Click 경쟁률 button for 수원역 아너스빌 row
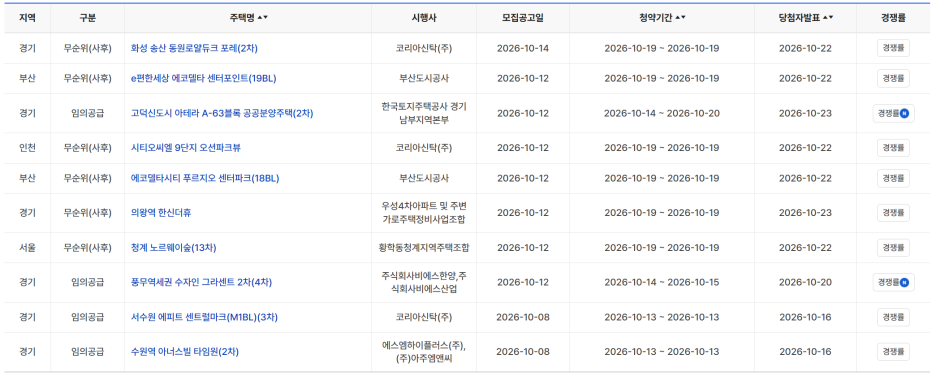This screenshot has width=936, height=376. click(x=893, y=352)
